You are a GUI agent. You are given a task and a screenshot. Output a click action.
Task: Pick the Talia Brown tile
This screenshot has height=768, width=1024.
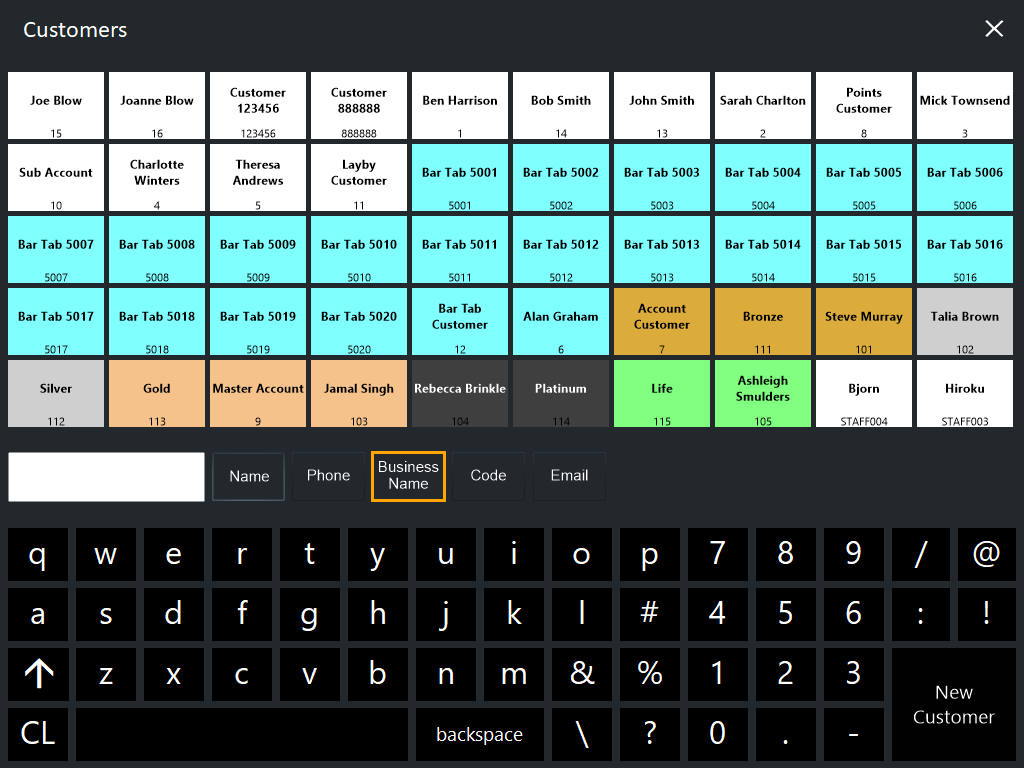tap(965, 321)
